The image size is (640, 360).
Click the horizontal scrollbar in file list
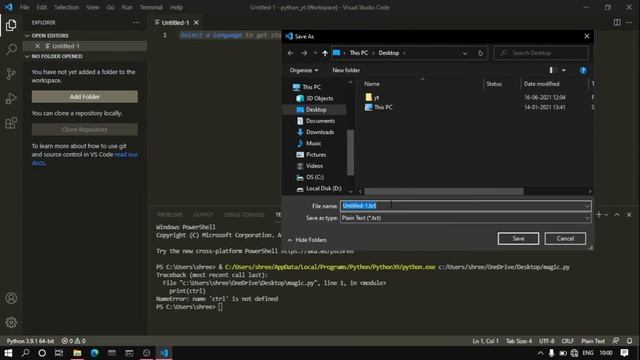444,191
